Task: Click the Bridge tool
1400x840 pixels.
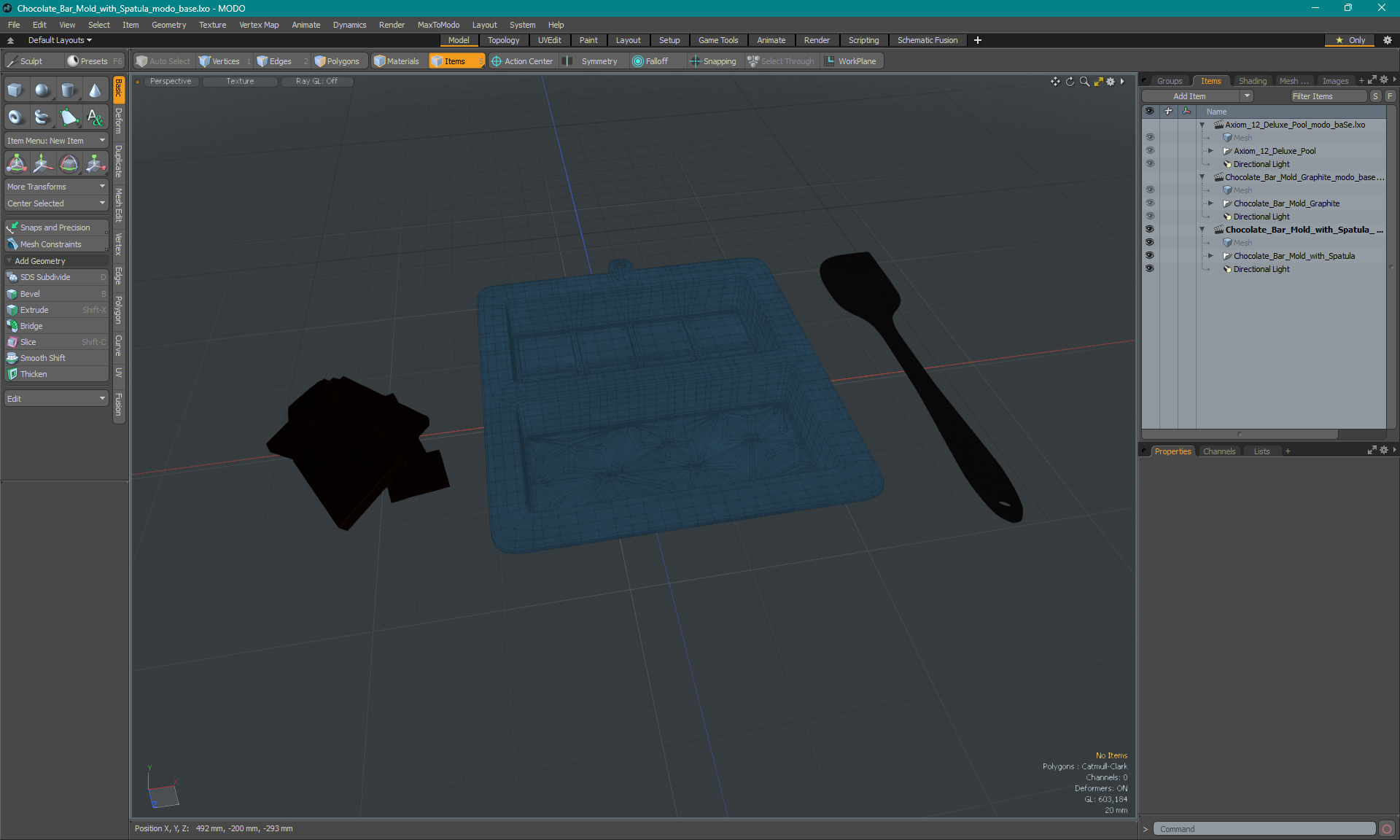Action: pyautogui.click(x=56, y=326)
